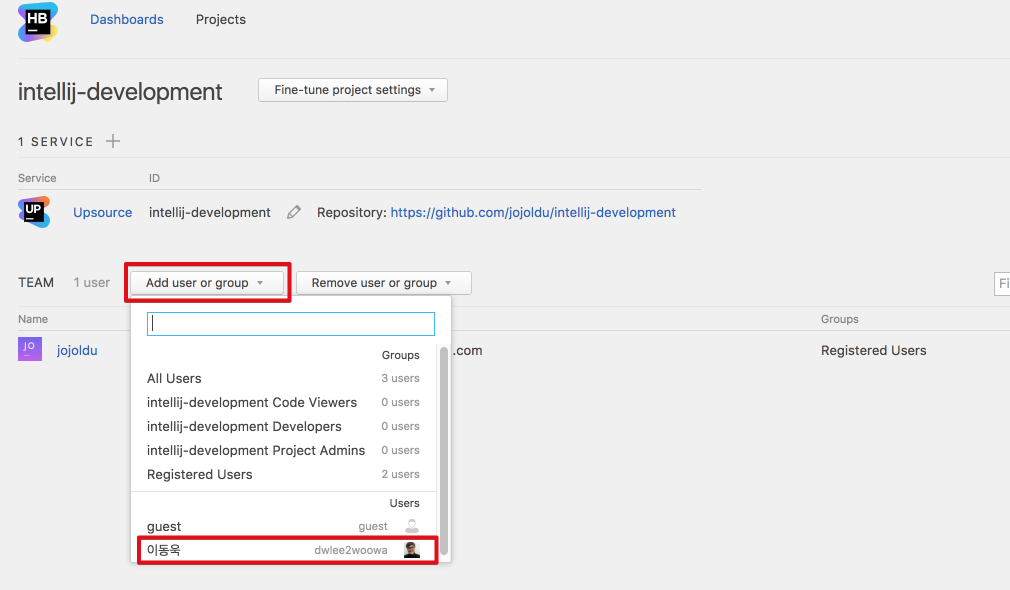
Task: Open the jojoldu user profile link
Action: pos(77,350)
